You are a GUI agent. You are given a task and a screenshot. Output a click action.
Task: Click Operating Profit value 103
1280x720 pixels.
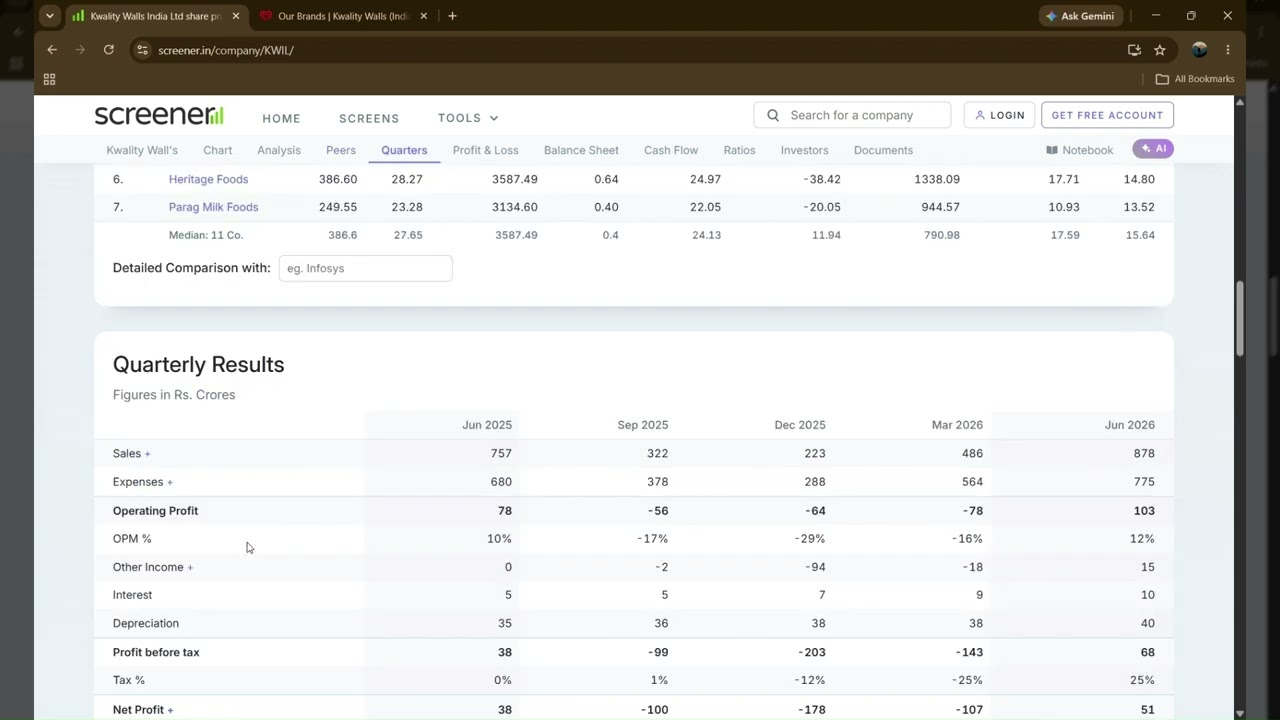(1144, 510)
